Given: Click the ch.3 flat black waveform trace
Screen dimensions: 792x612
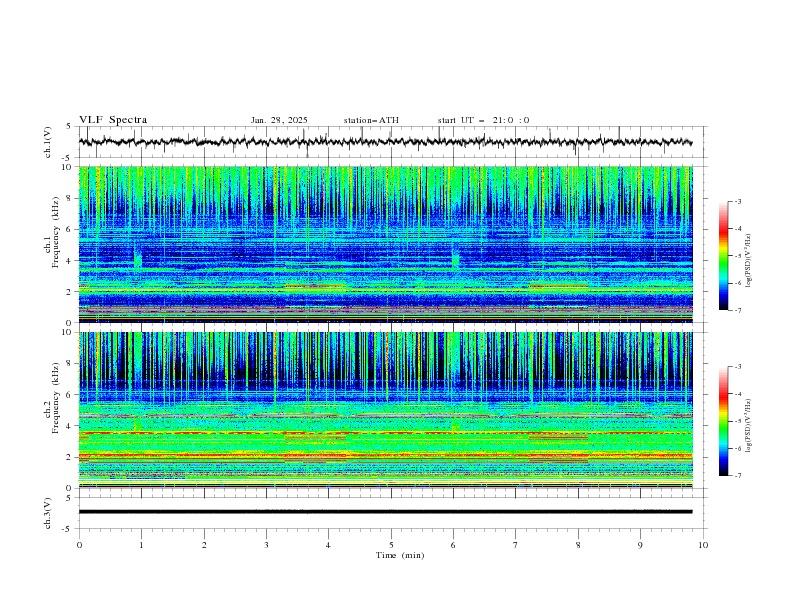Looking at the screenshot, I should [385, 512].
